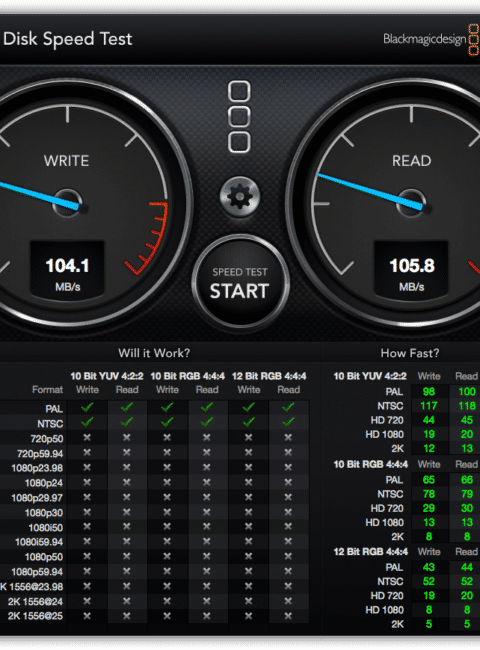Click 10 Bit YUV NTSC read value 118
The height and width of the screenshot is (650, 480).
pos(467,405)
